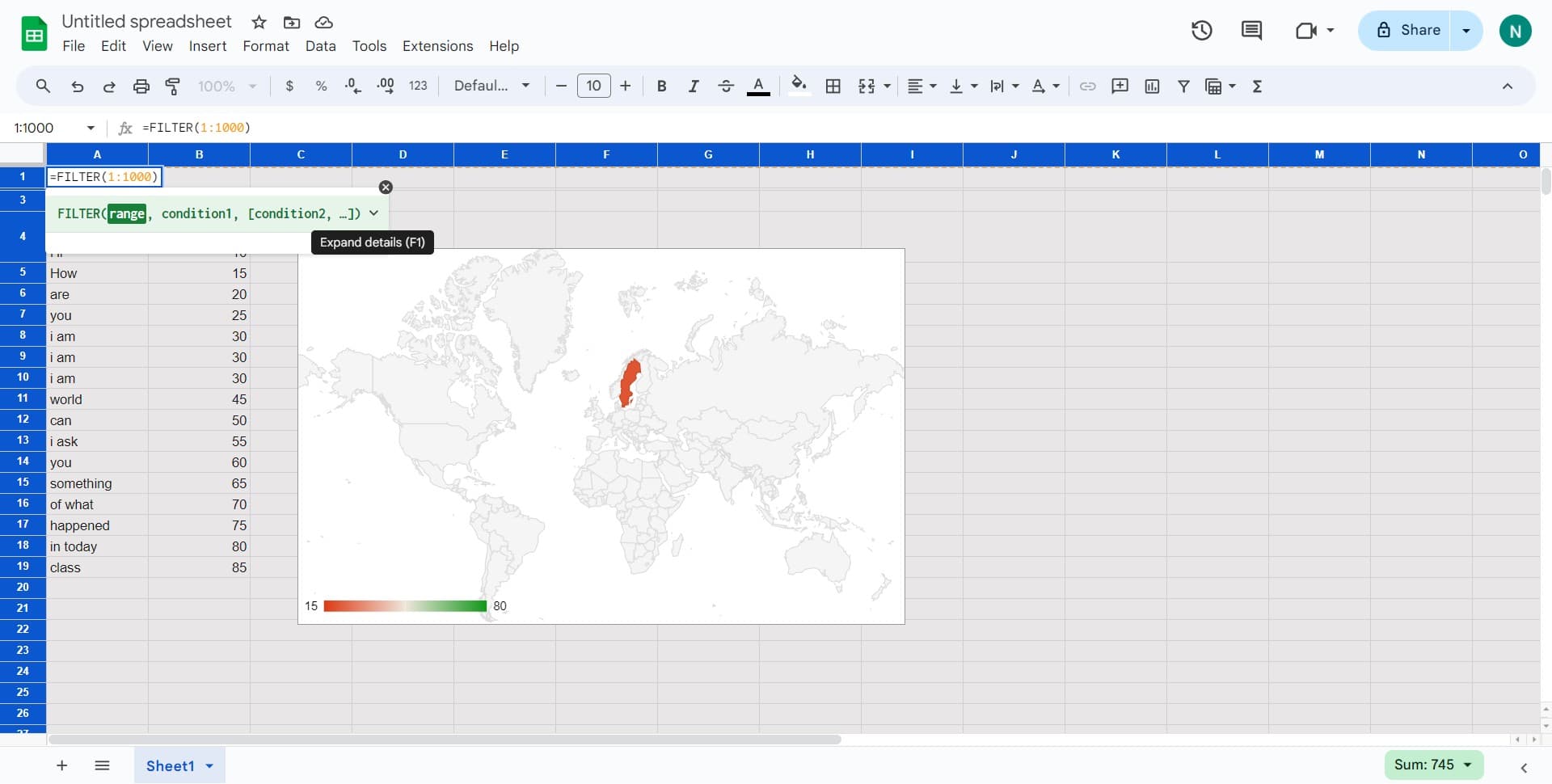Close the formula help popup

pos(386,188)
